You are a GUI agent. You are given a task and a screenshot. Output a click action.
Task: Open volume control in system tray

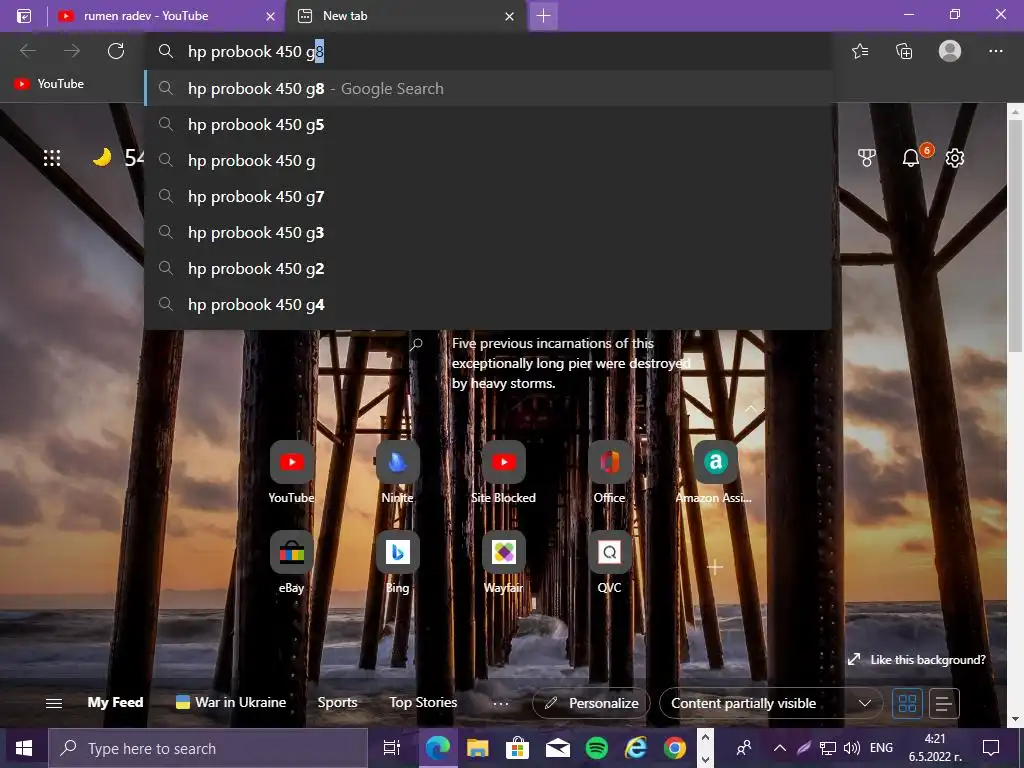click(x=852, y=748)
